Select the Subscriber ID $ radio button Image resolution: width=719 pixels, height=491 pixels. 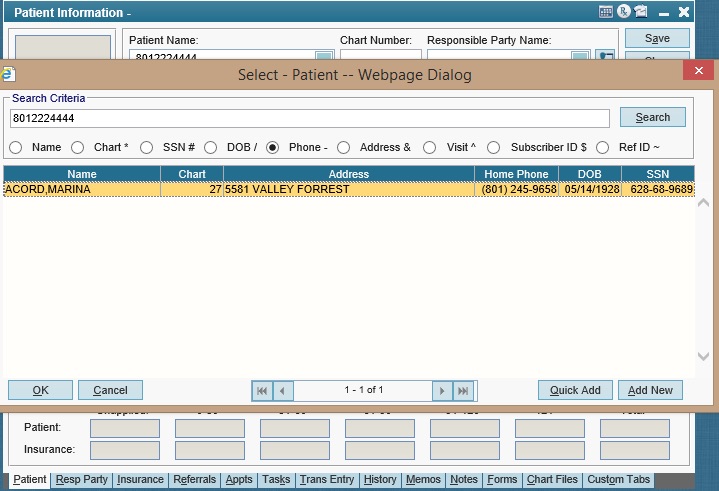[494, 147]
